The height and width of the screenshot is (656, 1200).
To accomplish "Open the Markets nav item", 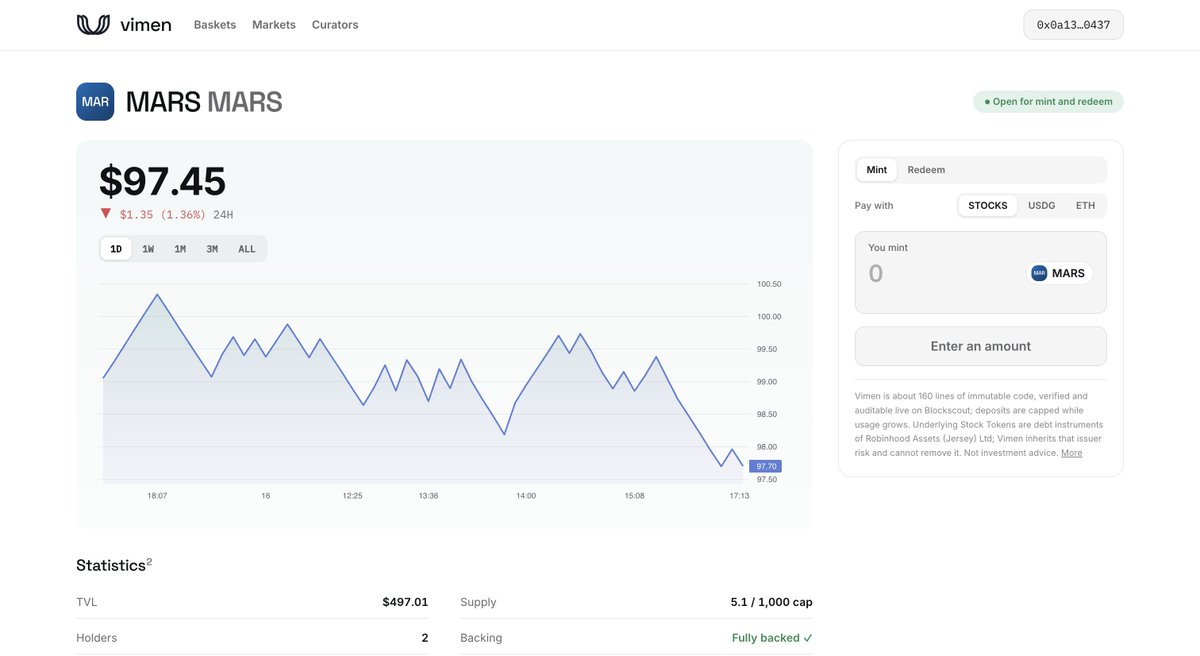I will [x=274, y=25].
